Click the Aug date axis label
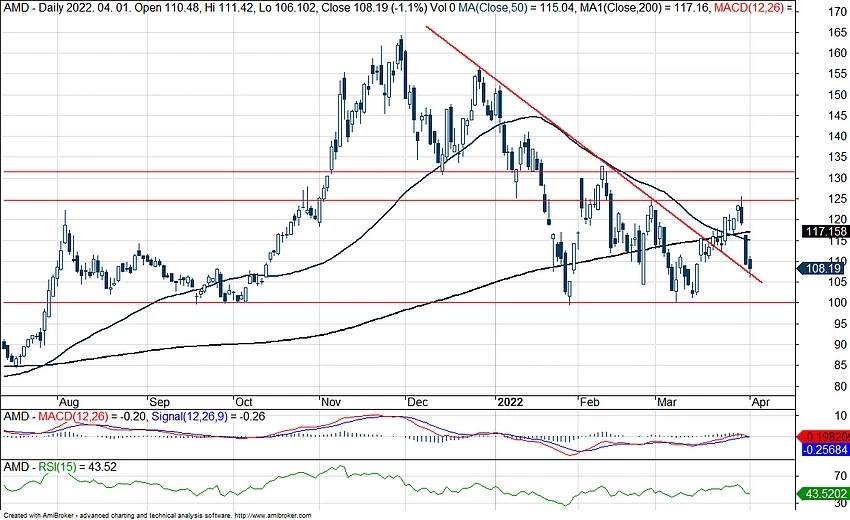The width and height of the screenshot is (850, 520). tap(69, 402)
